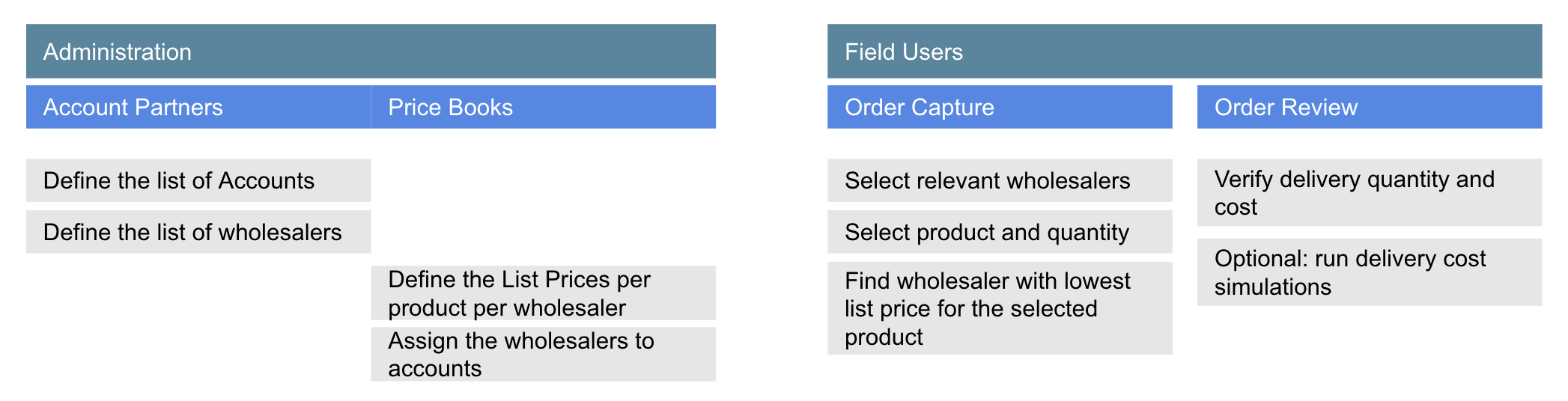Viewport: 1568px width, 401px height.
Task: Choose the "Select product and quantity" step
Action: pyautogui.click(x=1000, y=232)
